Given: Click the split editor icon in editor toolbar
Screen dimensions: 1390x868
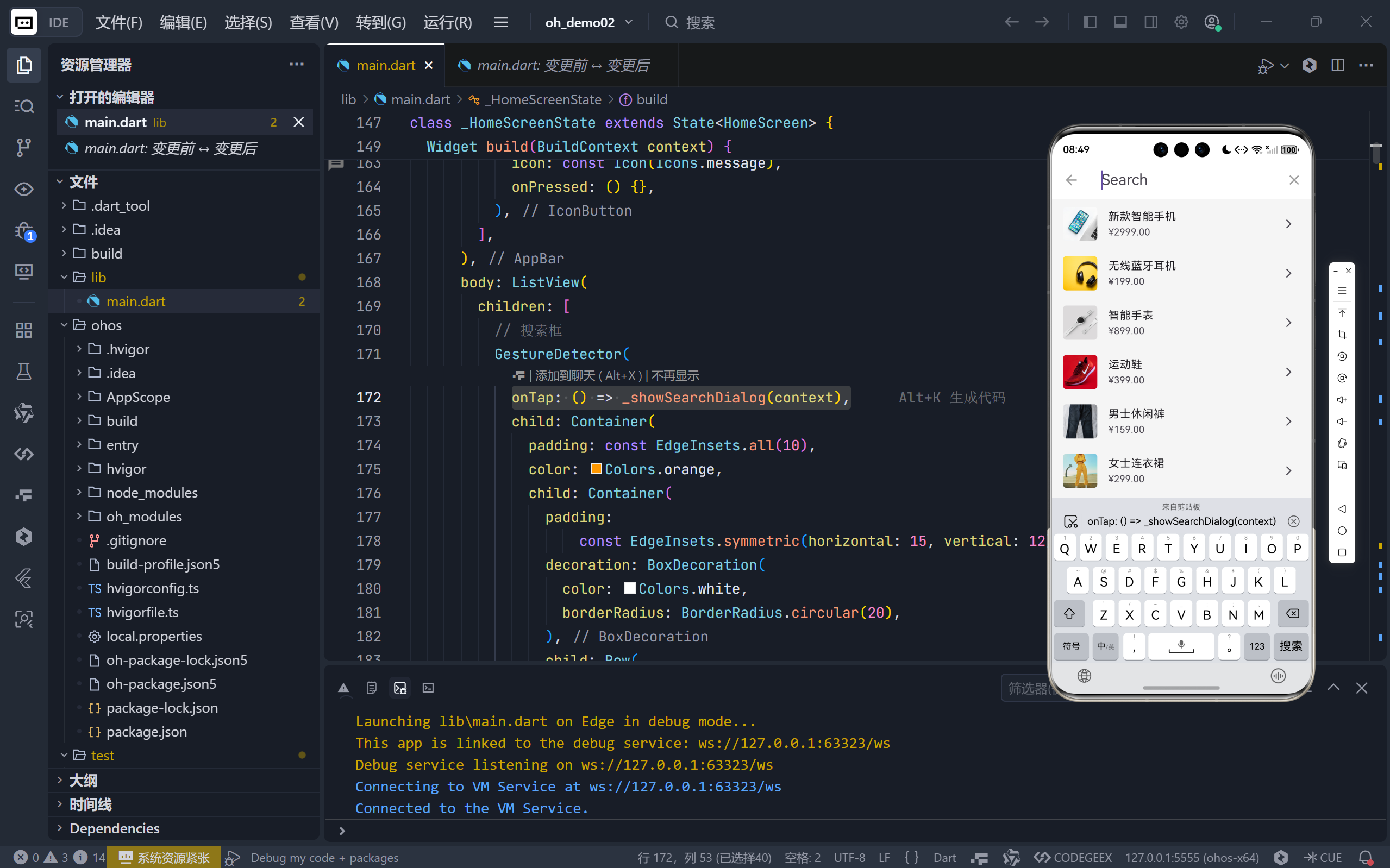Looking at the screenshot, I should pos(1337,65).
